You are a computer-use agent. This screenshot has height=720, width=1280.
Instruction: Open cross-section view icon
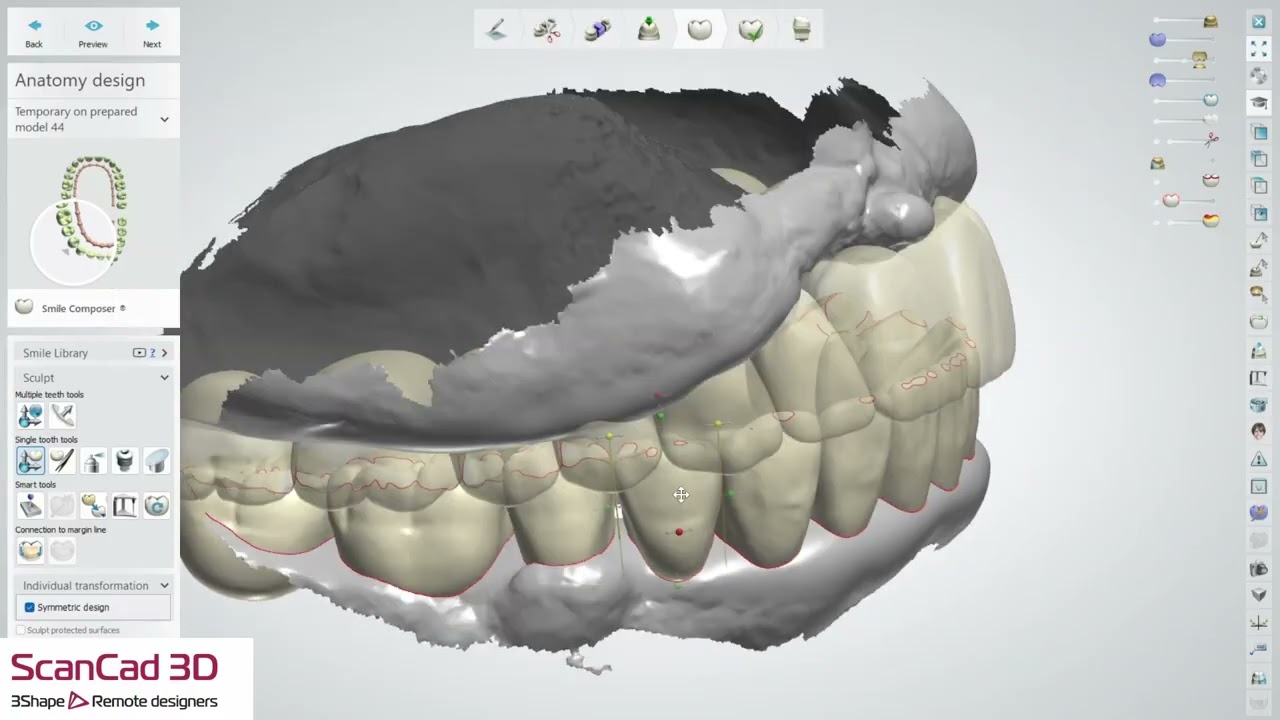point(1259,486)
